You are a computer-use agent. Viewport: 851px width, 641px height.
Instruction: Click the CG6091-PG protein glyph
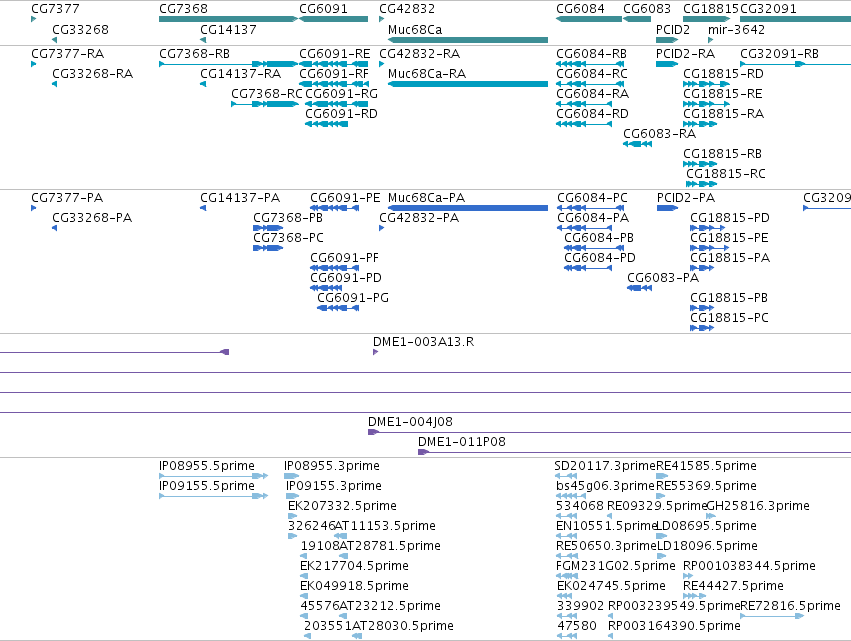coord(338,308)
